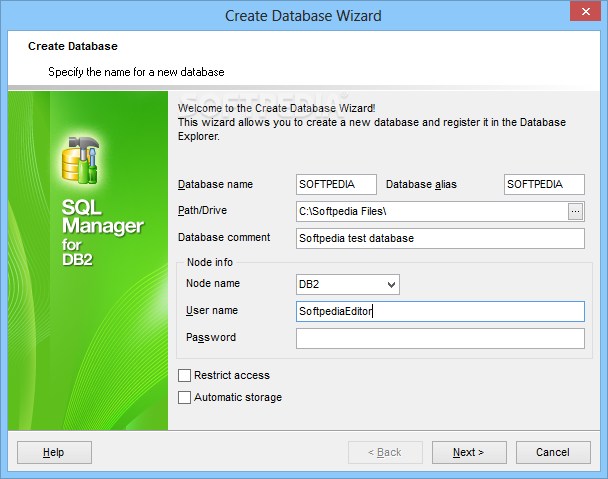Click the Path/Drive browse ellipsis button
This screenshot has width=608, height=479.
tap(575, 211)
